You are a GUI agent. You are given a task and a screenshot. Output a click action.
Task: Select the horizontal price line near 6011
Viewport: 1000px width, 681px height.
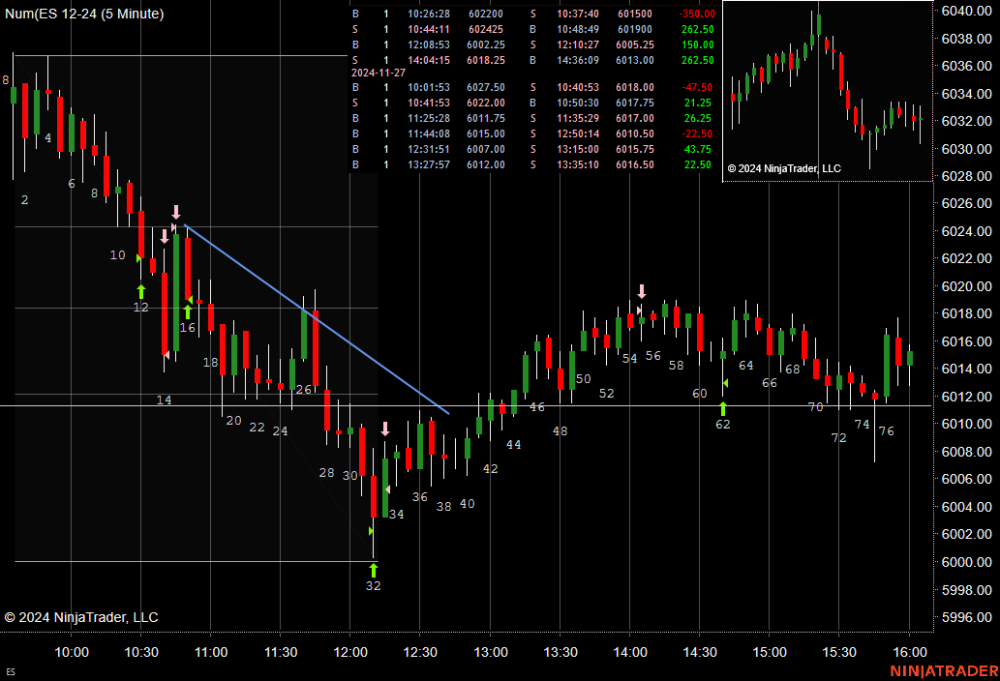(x=466, y=406)
